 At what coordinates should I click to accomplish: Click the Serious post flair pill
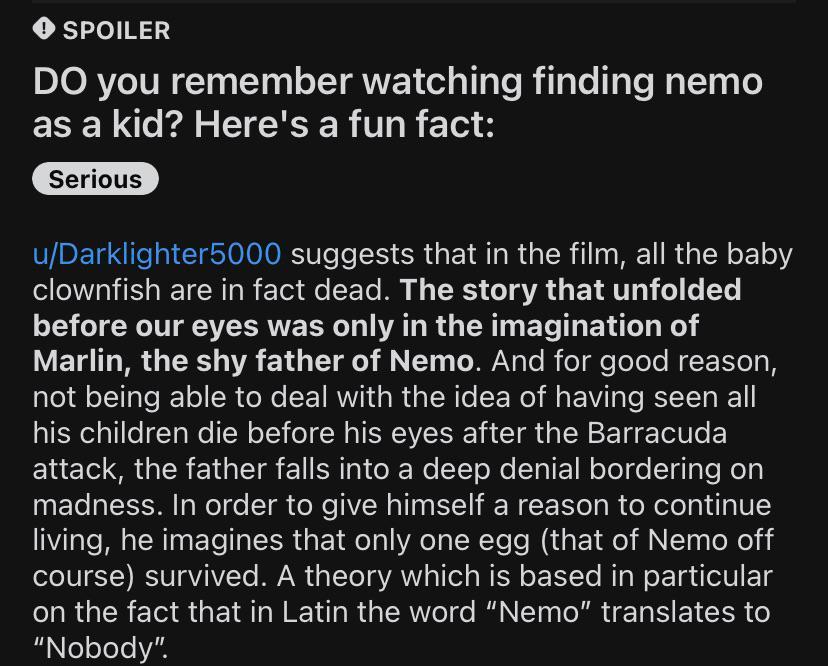tap(94, 178)
